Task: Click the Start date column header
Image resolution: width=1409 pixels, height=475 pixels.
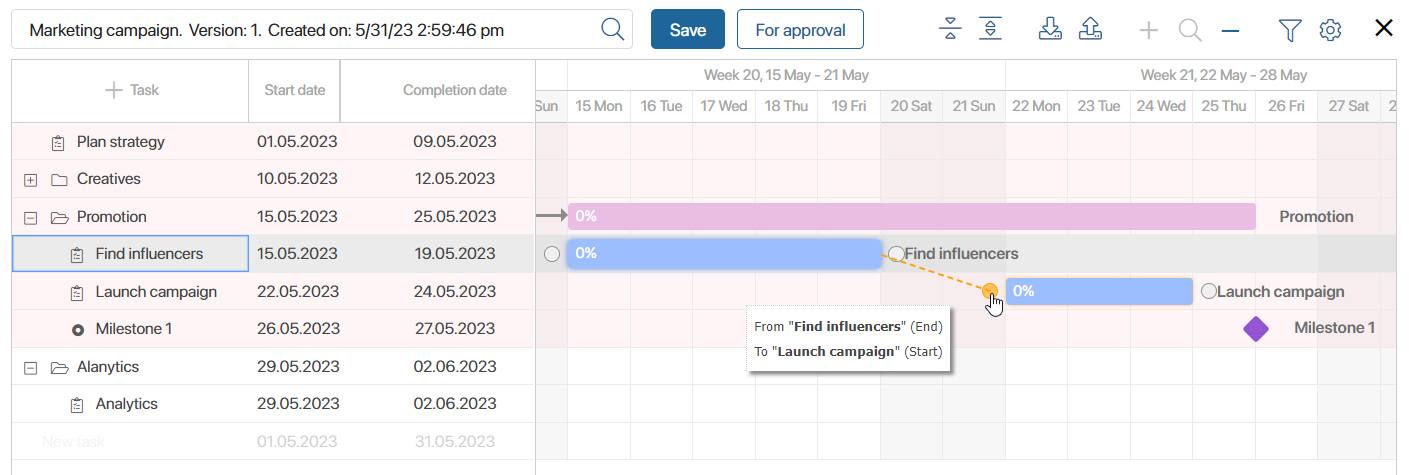Action: [295, 90]
